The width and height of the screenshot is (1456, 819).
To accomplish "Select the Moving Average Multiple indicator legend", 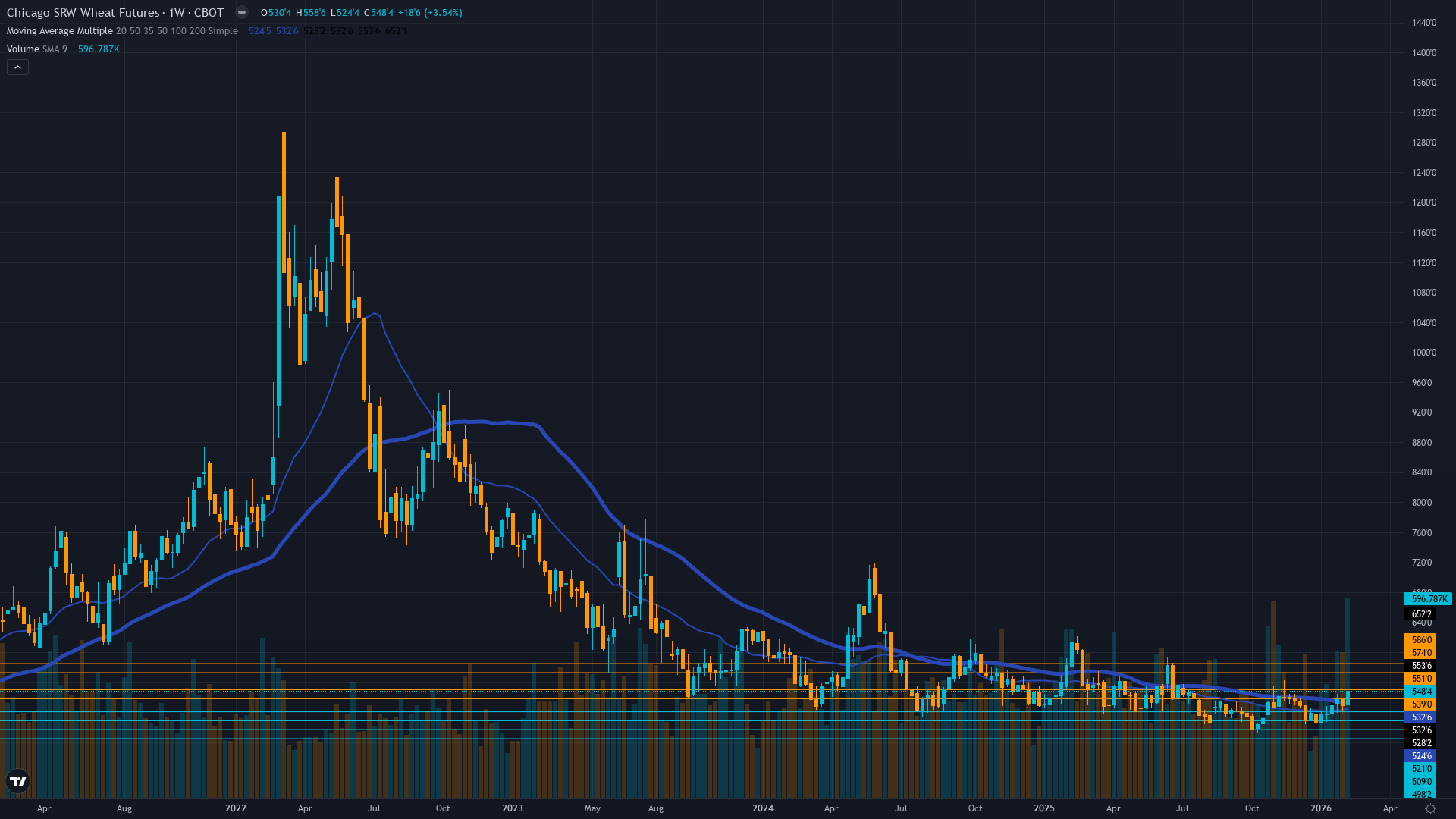I will tap(122, 31).
